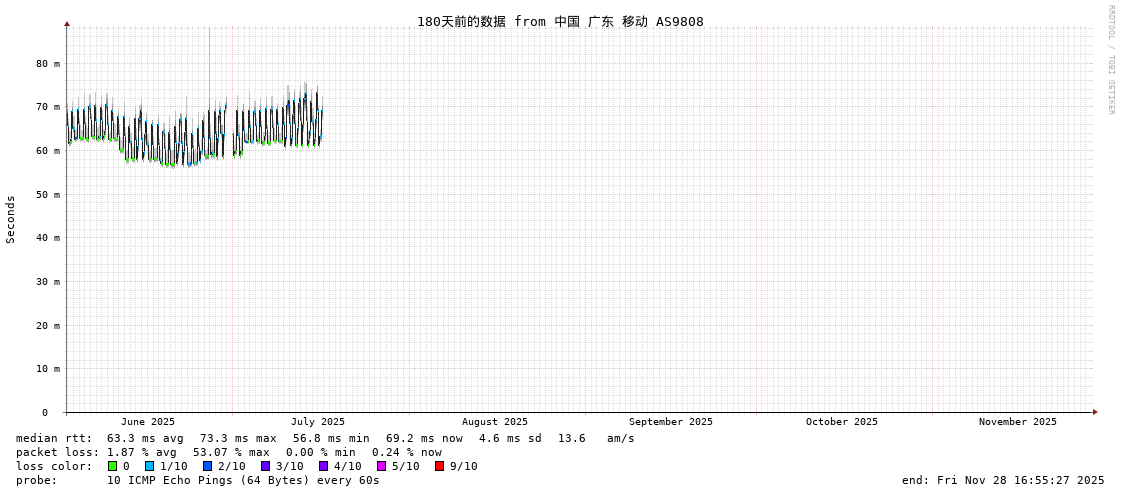This screenshot has width=1121, height=494.
Task: Select the magenta 5/10 loss swatch
Action: [x=381, y=466]
